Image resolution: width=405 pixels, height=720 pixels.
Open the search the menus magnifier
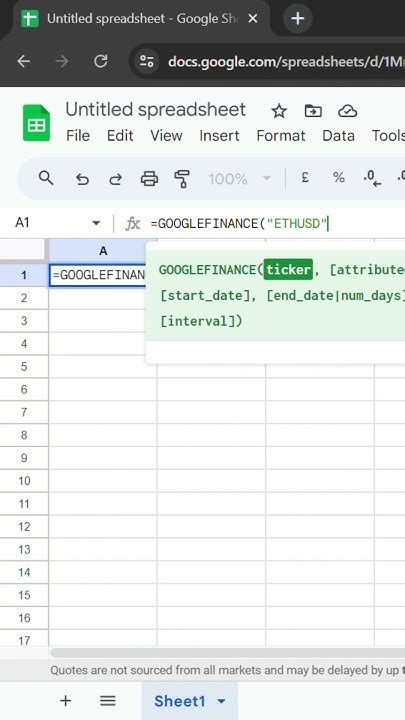(46, 178)
